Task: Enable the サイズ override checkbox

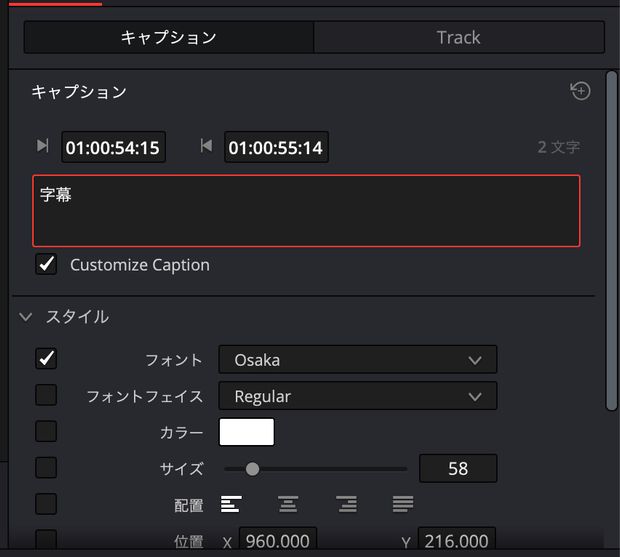Action: coord(46,468)
